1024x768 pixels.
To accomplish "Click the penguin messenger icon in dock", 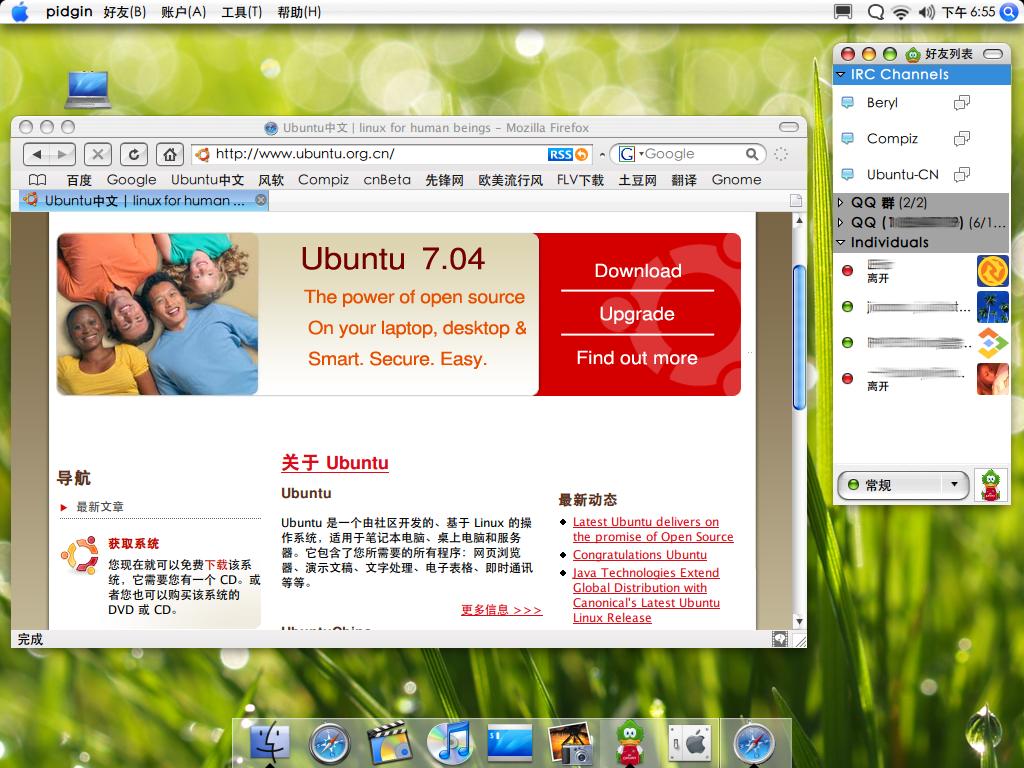I will pos(630,743).
